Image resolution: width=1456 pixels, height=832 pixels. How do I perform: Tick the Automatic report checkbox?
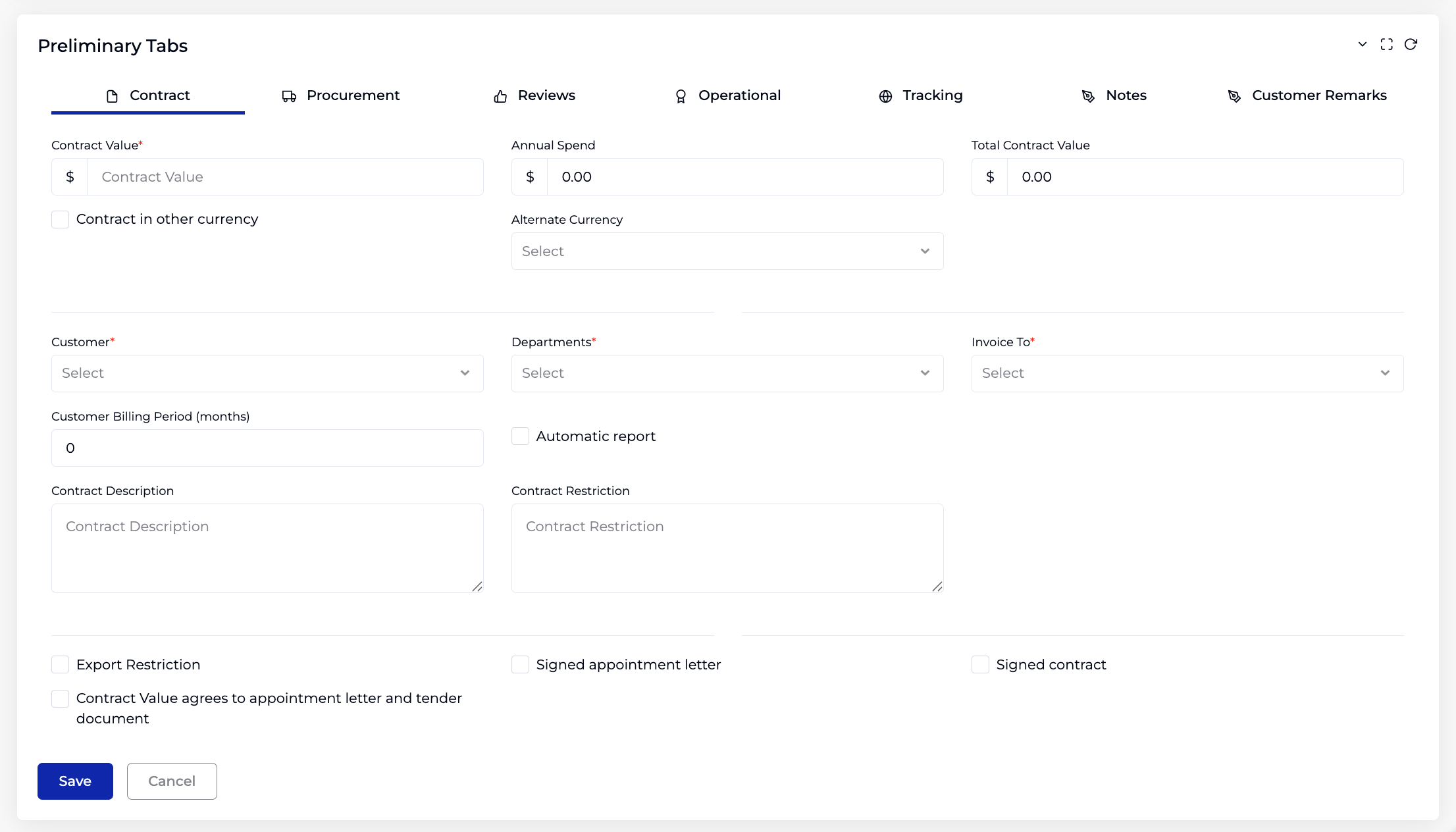click(x=520, y=436)
